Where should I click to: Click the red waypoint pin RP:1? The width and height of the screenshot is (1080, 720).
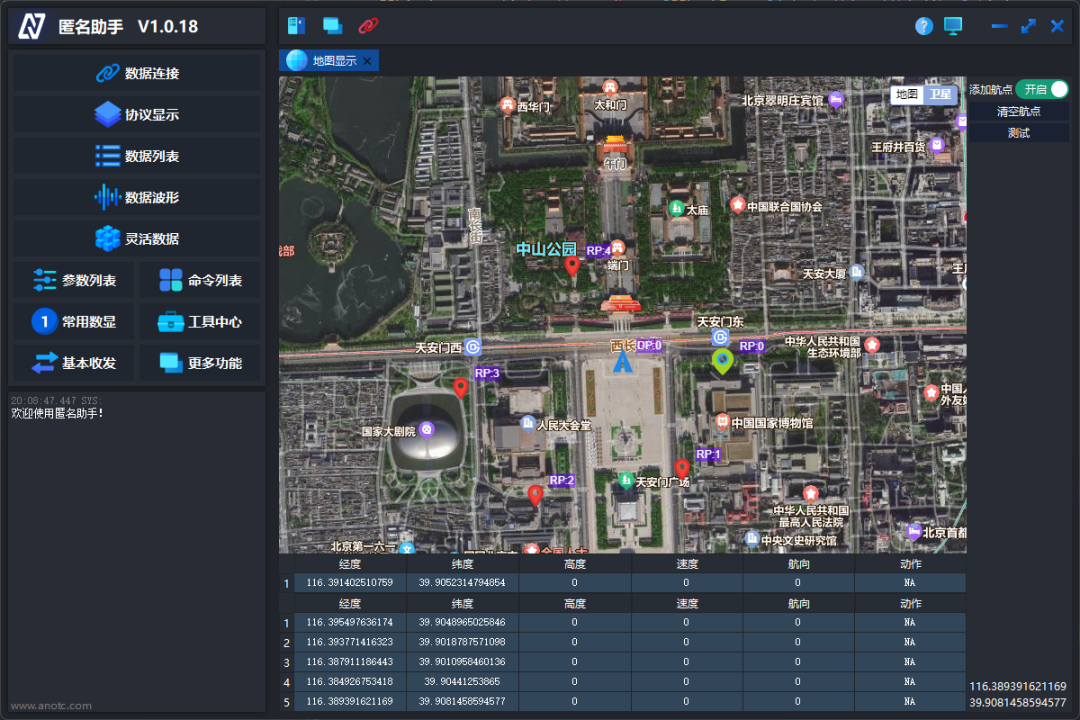click(x=682, y=470)
